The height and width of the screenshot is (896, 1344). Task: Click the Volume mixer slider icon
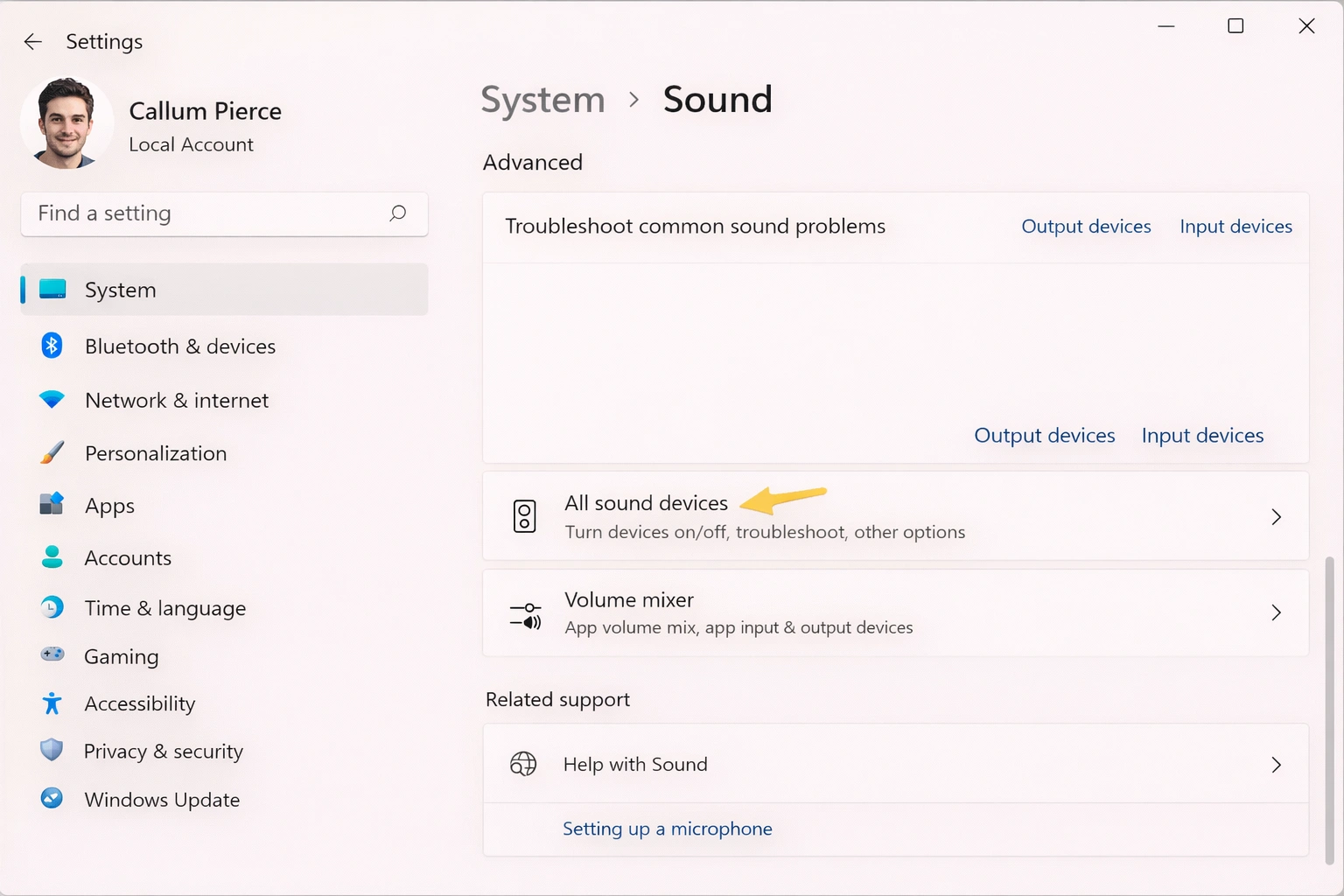coord(525,612)
